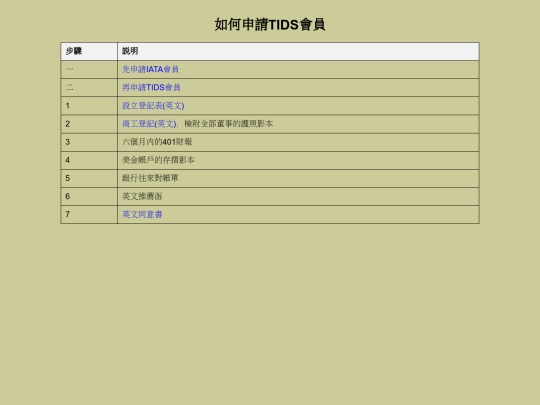This screenshot has width=540, height=405.
Task: Click the 美金帳戶的存摺影本 cell
Action: (298, 160)
